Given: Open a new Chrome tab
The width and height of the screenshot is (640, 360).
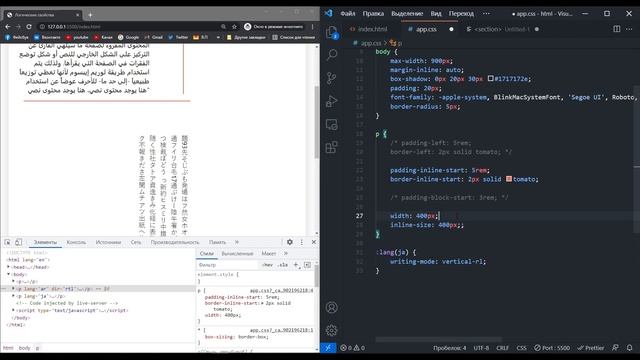Looking at the screenshot, I should point(90,15).
